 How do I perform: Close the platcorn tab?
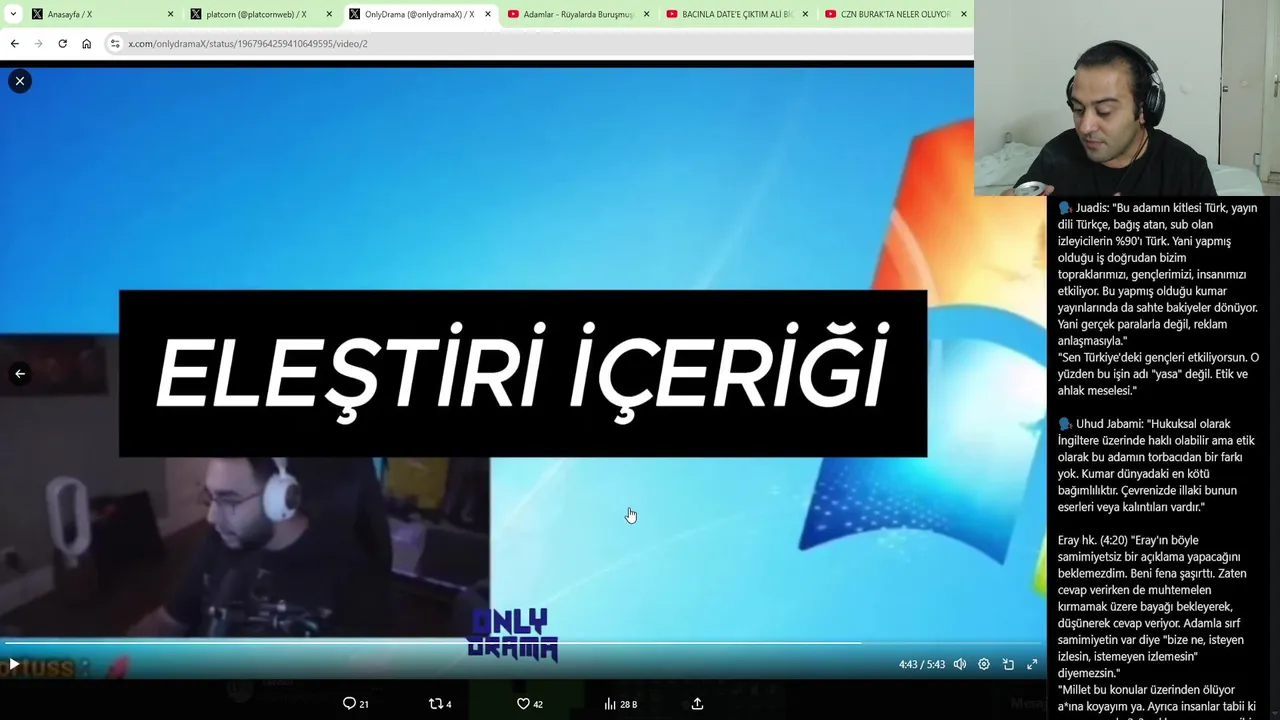[329, 14]
